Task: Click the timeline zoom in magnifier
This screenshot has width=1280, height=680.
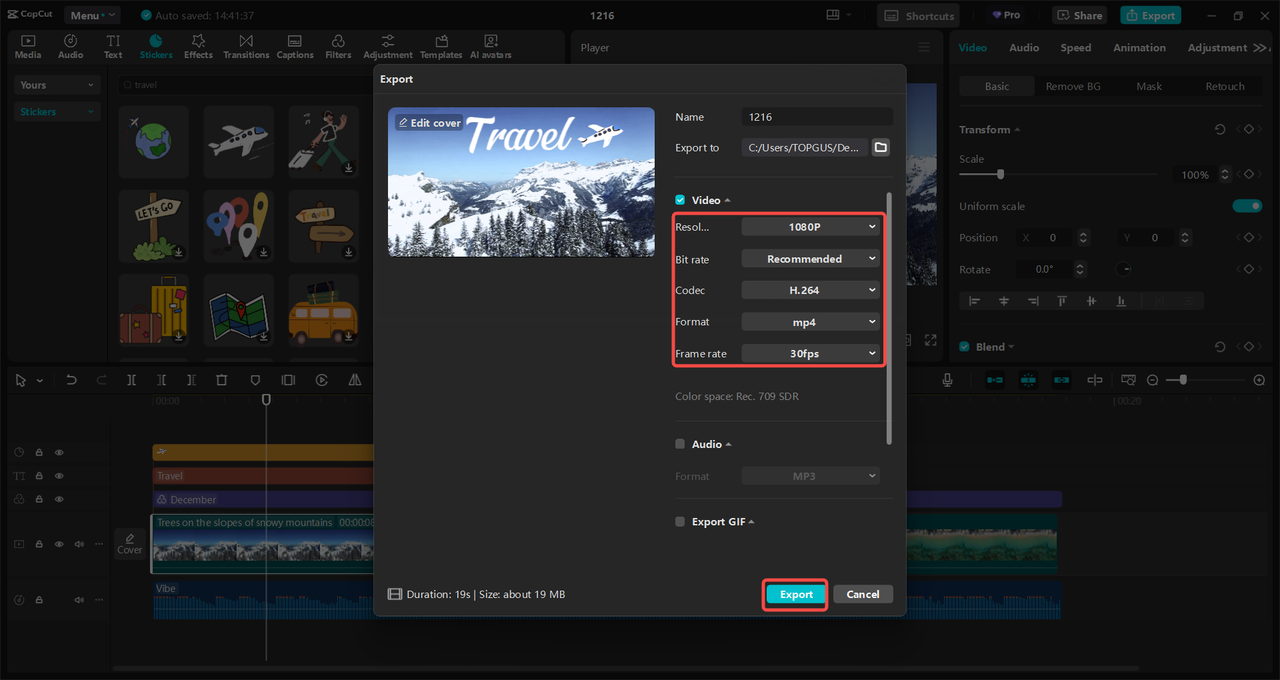Action: point(1259,380)
